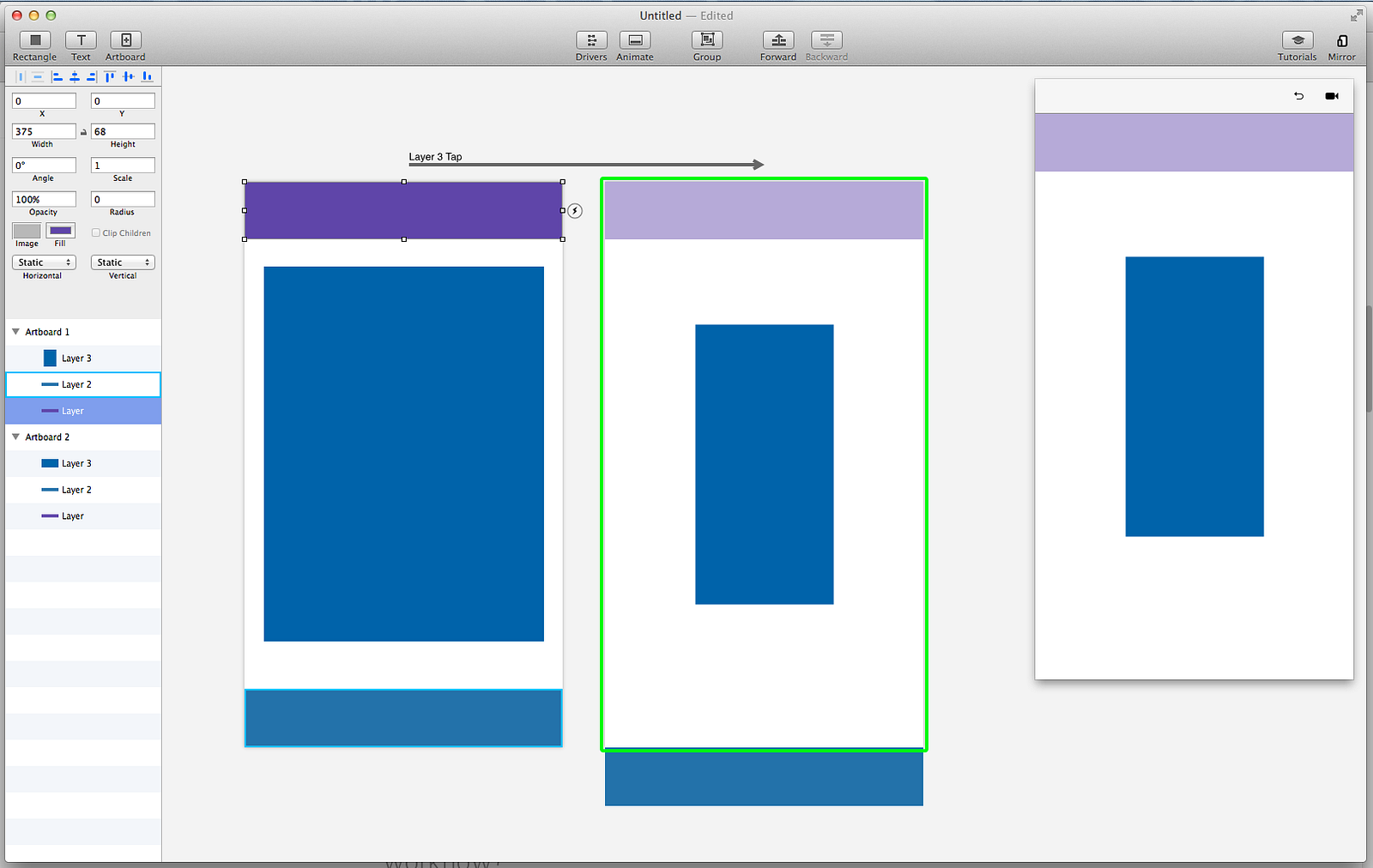The height and width of the screenshot is (868, 1373).
Task: Bring layer Forward
Action: pyautogui.click(x=778, y=40)
